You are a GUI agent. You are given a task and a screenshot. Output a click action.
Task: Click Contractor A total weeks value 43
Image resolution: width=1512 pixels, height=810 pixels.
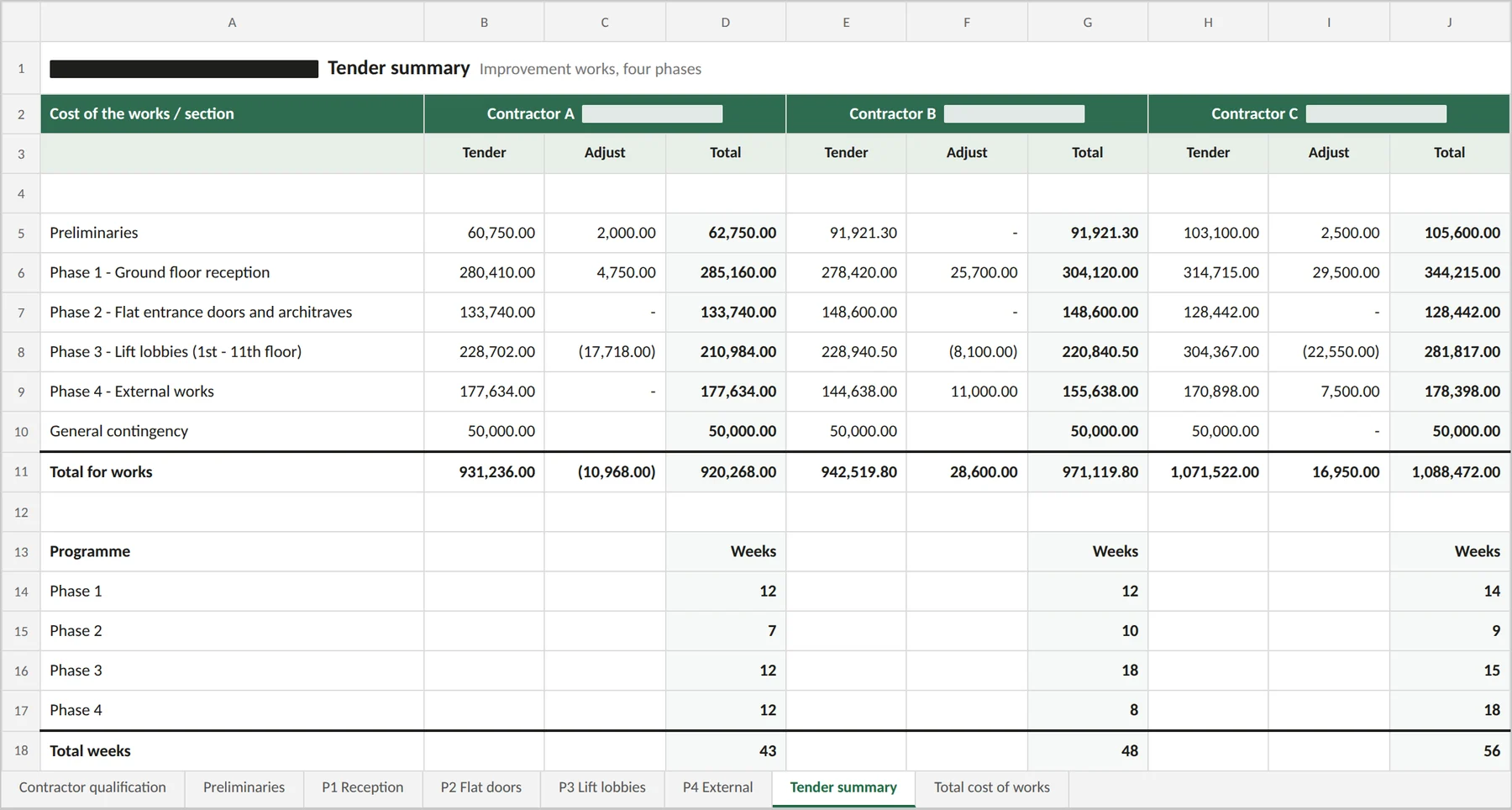(x=726, y=751)
